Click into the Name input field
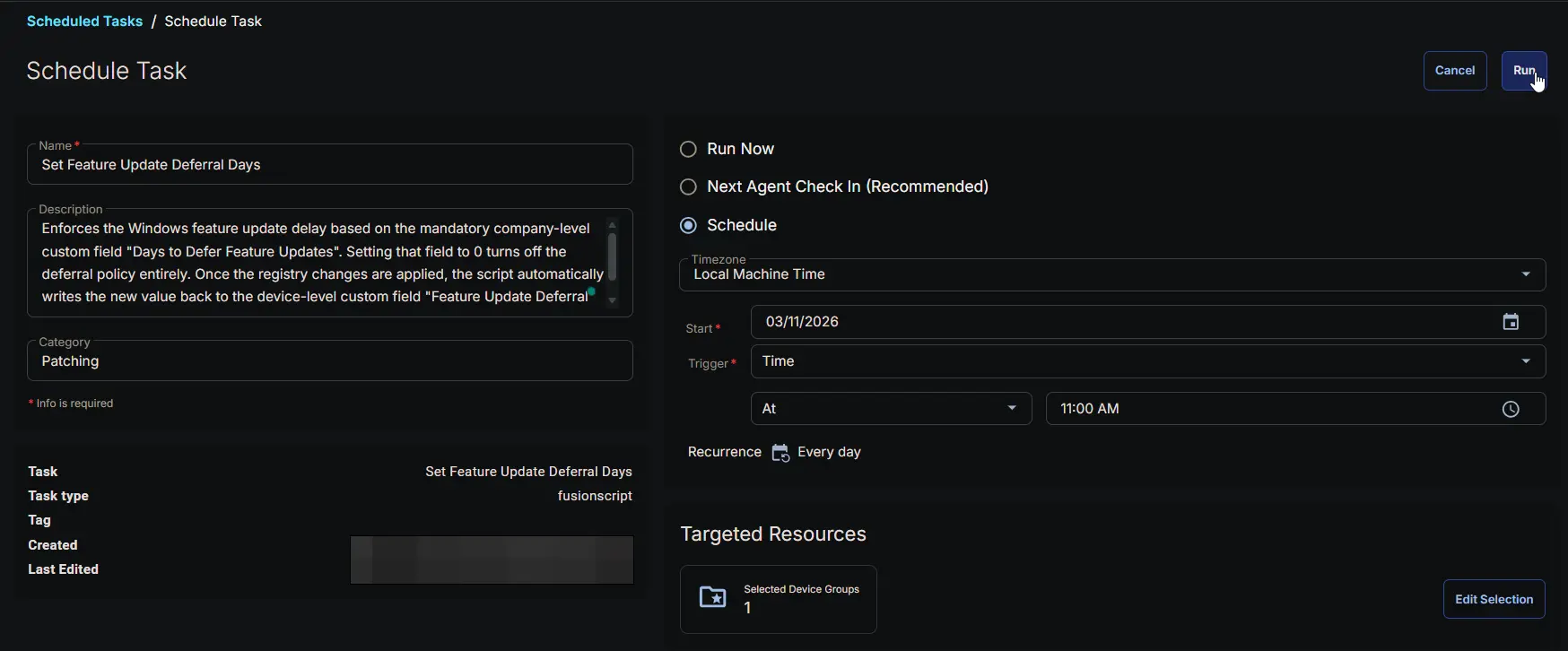This screenshot has height=651, width=1568. coord(330,165)
